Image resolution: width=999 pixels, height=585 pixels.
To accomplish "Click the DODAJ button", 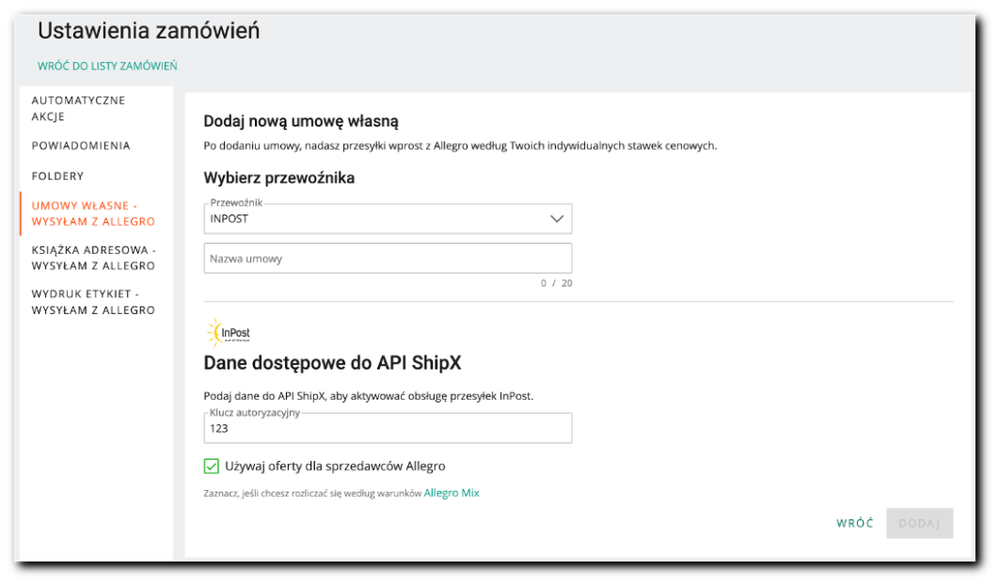I will pos(919,523).
